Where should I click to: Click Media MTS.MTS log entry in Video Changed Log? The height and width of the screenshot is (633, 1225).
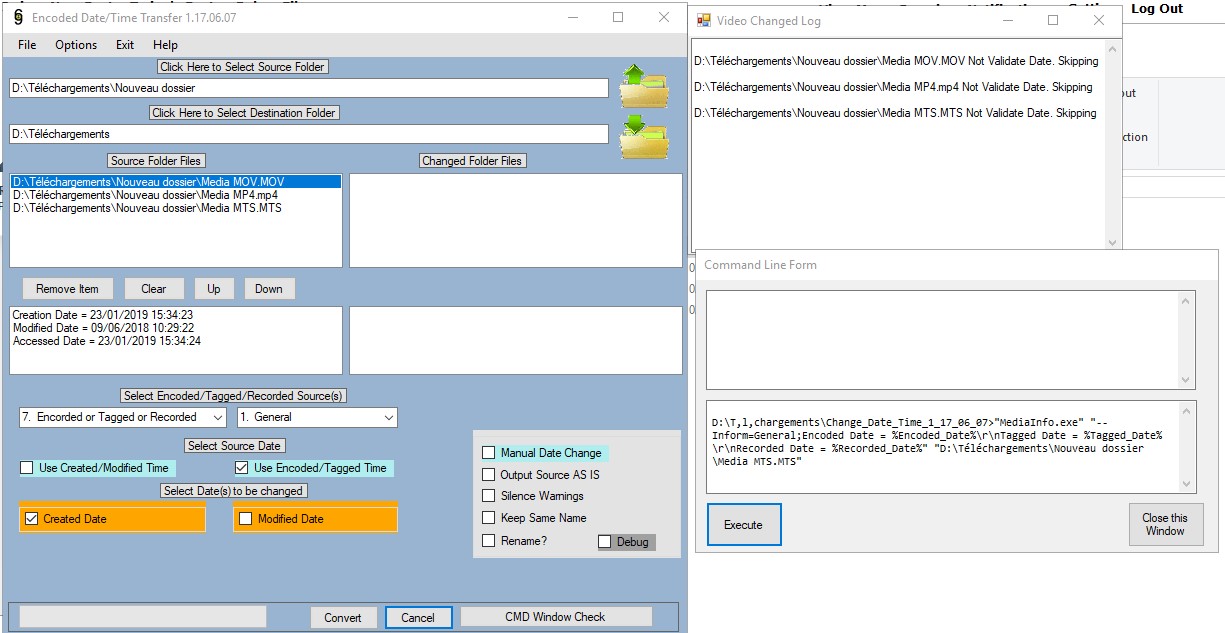pyautogui.click(x=895, y=113)
